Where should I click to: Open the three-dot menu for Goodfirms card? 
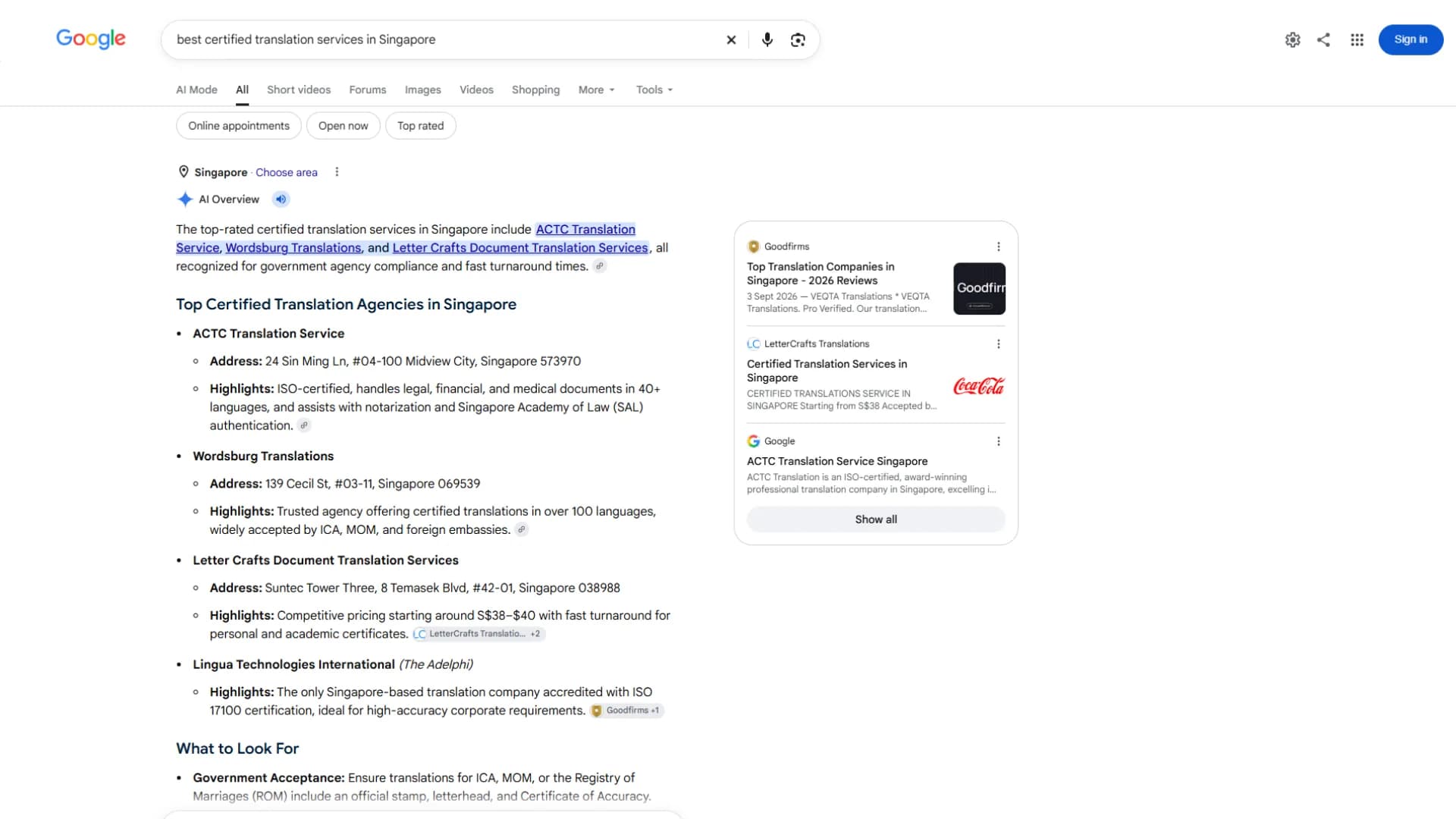point(998,246)
